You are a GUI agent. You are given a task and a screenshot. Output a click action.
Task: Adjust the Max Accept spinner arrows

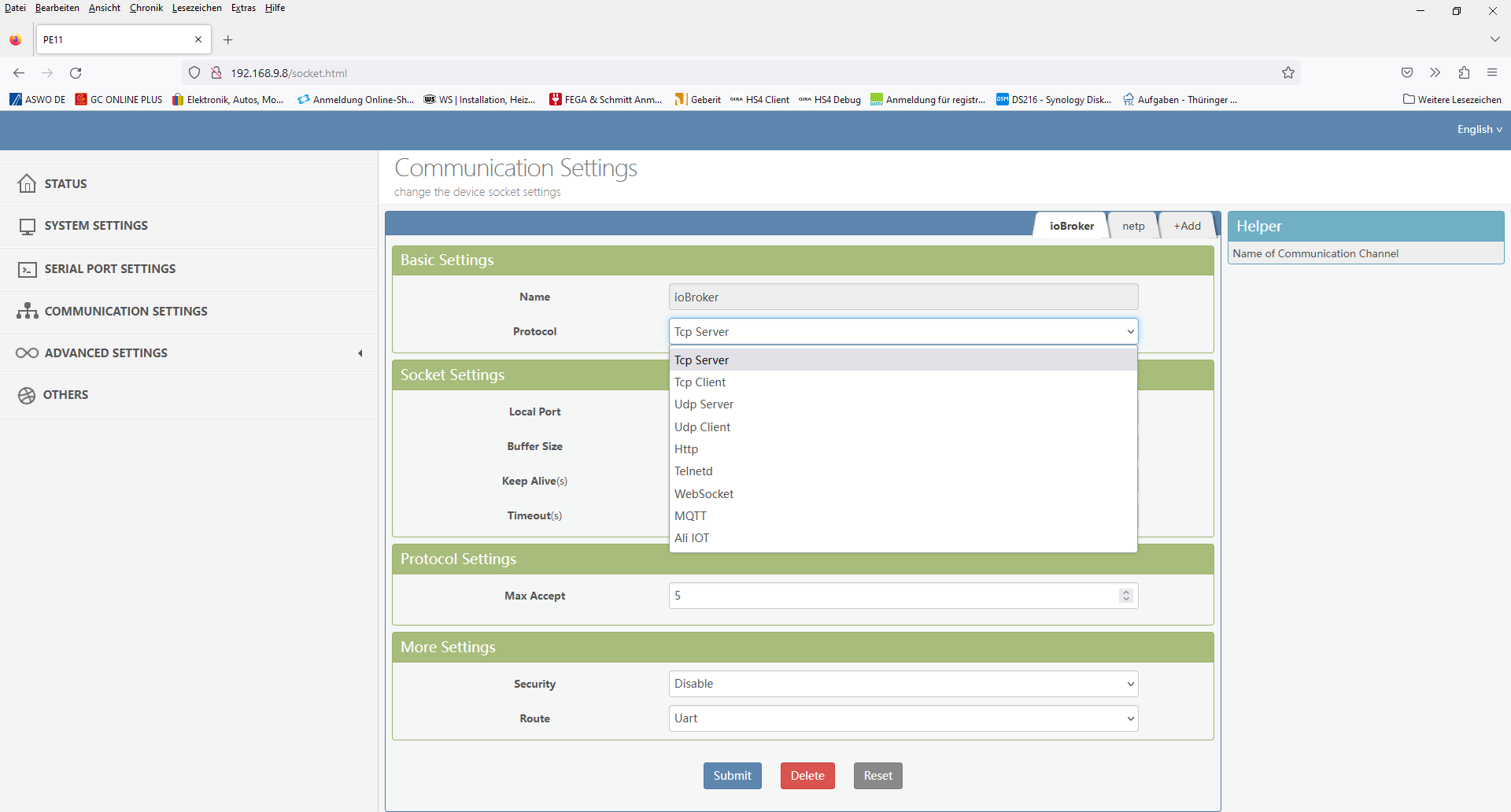1126,596
